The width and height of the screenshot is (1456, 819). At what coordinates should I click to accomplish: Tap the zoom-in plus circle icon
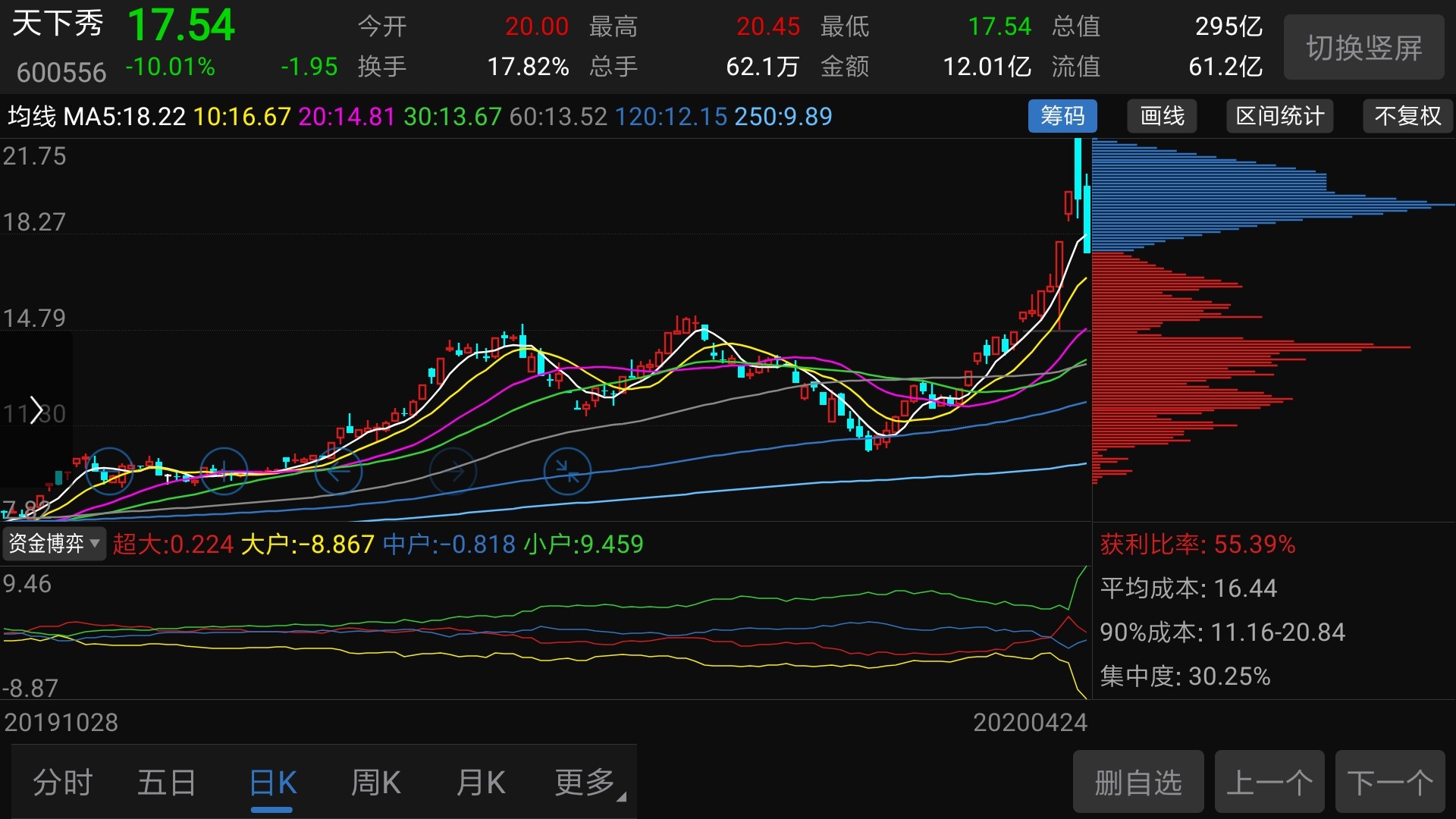pyautogui.click(x=224, y=472)
